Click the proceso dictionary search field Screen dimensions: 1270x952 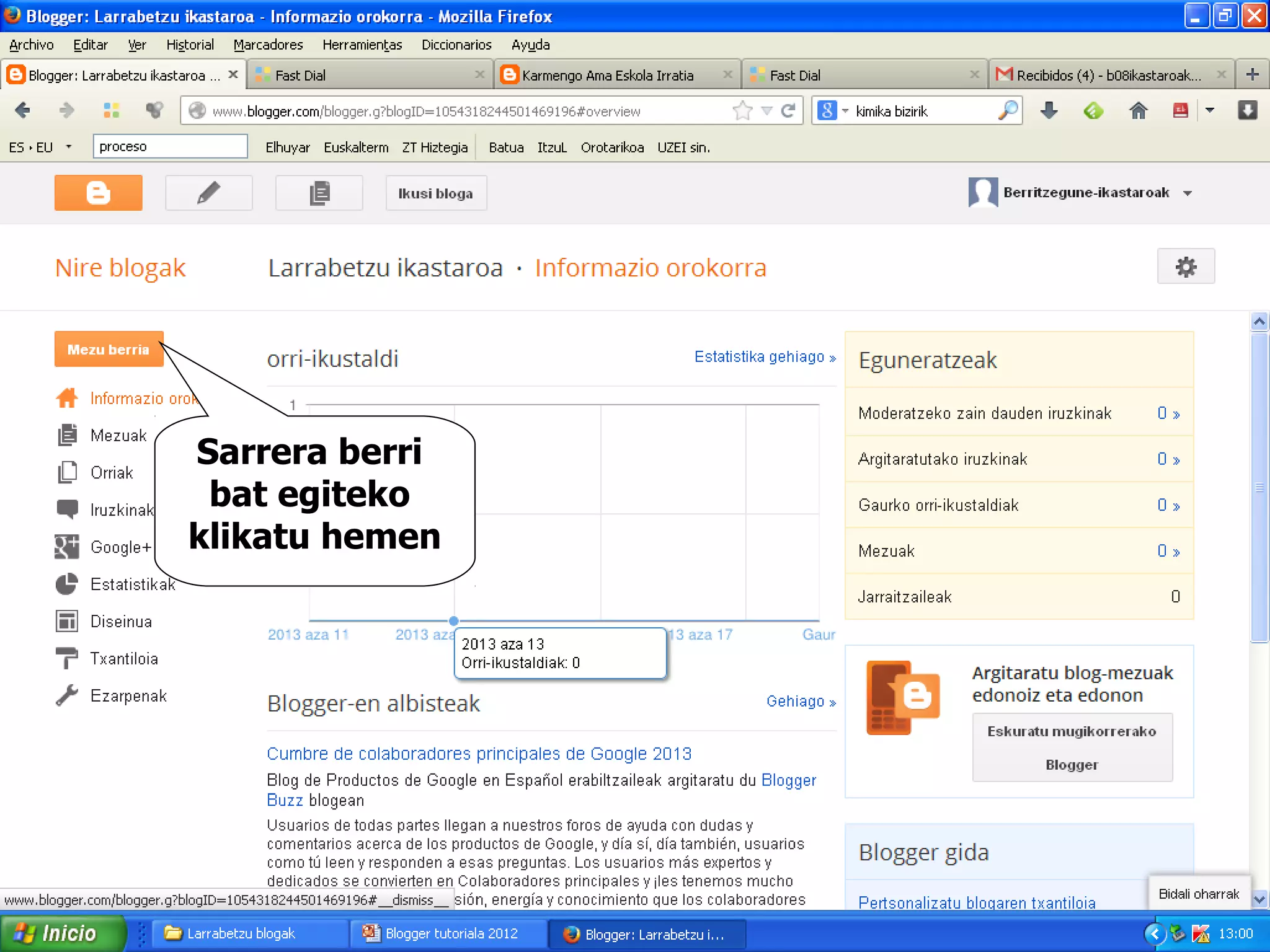170,146
